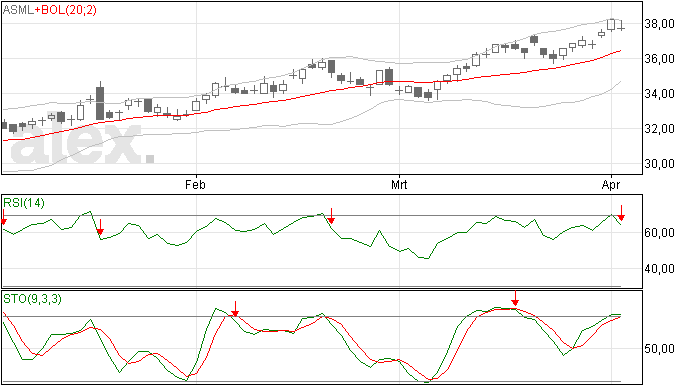690x387 pixels.
Task: Click the STO(9,3,3) panel label
Action: click(x=33, y=299)
